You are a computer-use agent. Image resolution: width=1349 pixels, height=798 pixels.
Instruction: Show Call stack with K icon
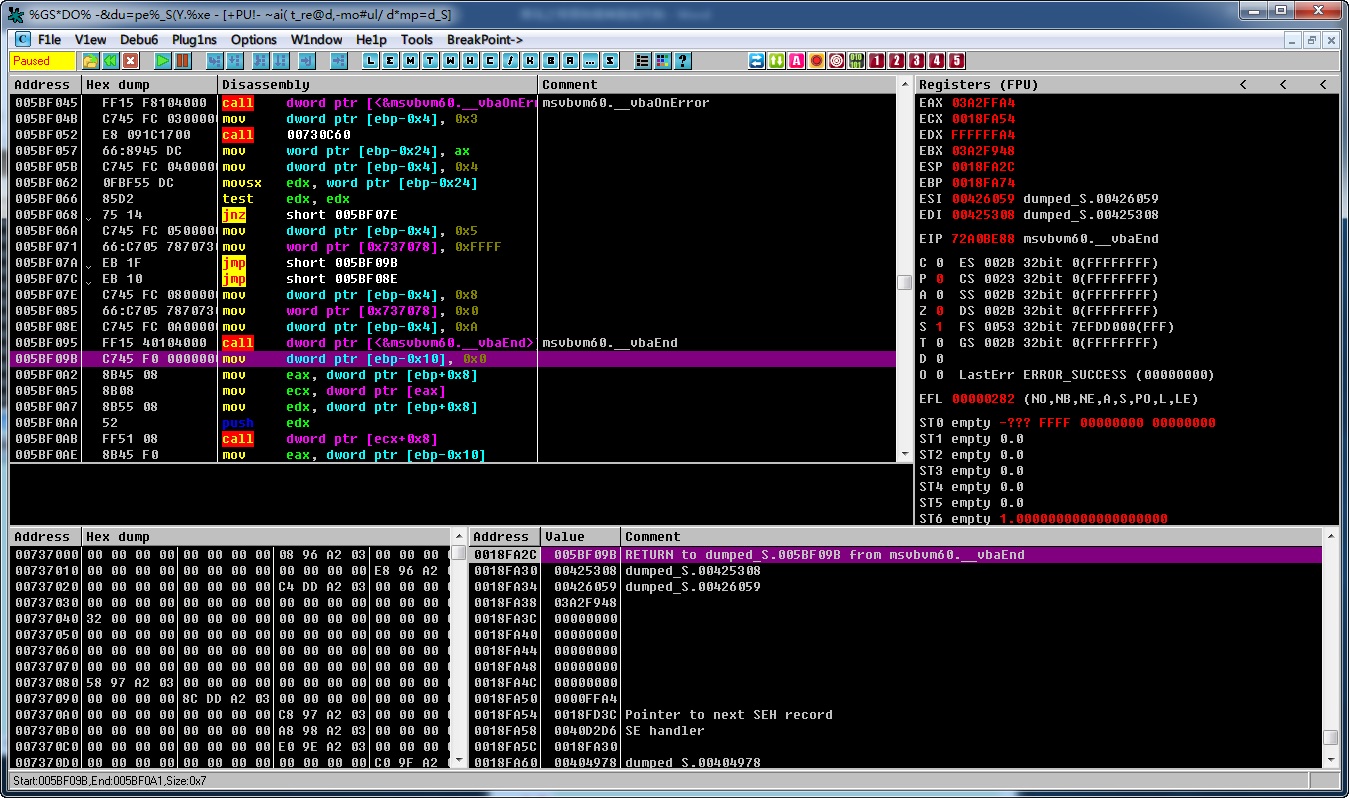pyautogui.click(x=530, y=61)
